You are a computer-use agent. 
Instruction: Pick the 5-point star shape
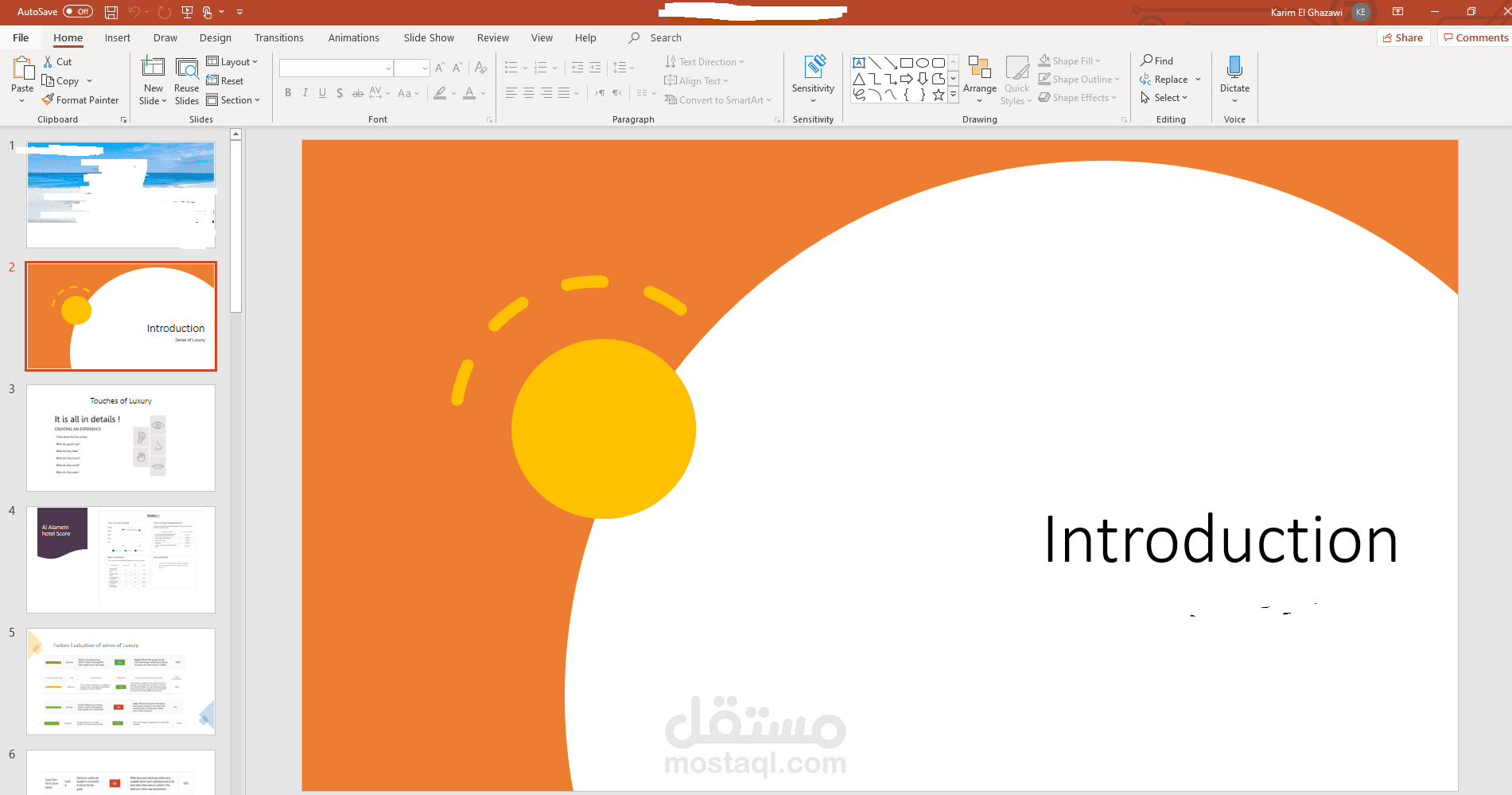click(939, 95)
